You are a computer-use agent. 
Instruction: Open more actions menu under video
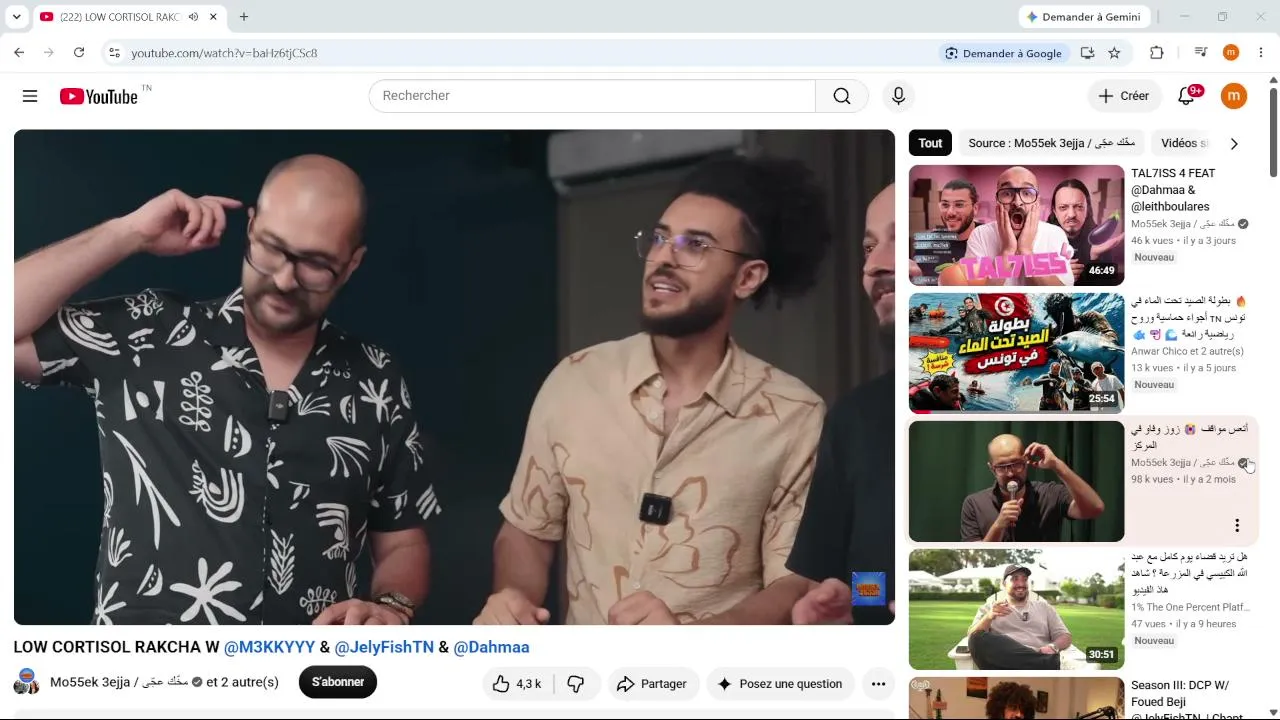878,684
